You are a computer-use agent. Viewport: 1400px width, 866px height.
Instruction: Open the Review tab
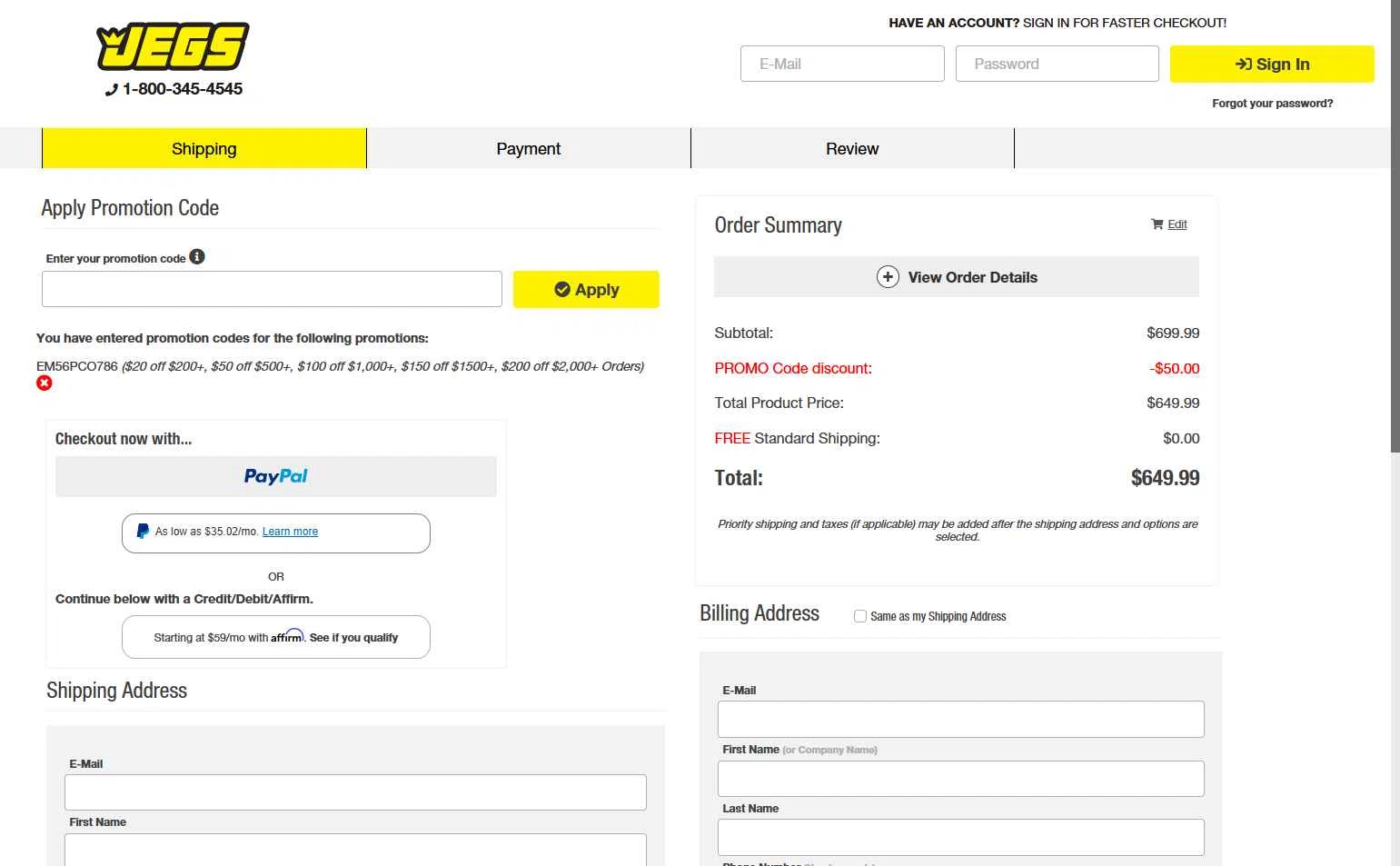coord(852,149)
